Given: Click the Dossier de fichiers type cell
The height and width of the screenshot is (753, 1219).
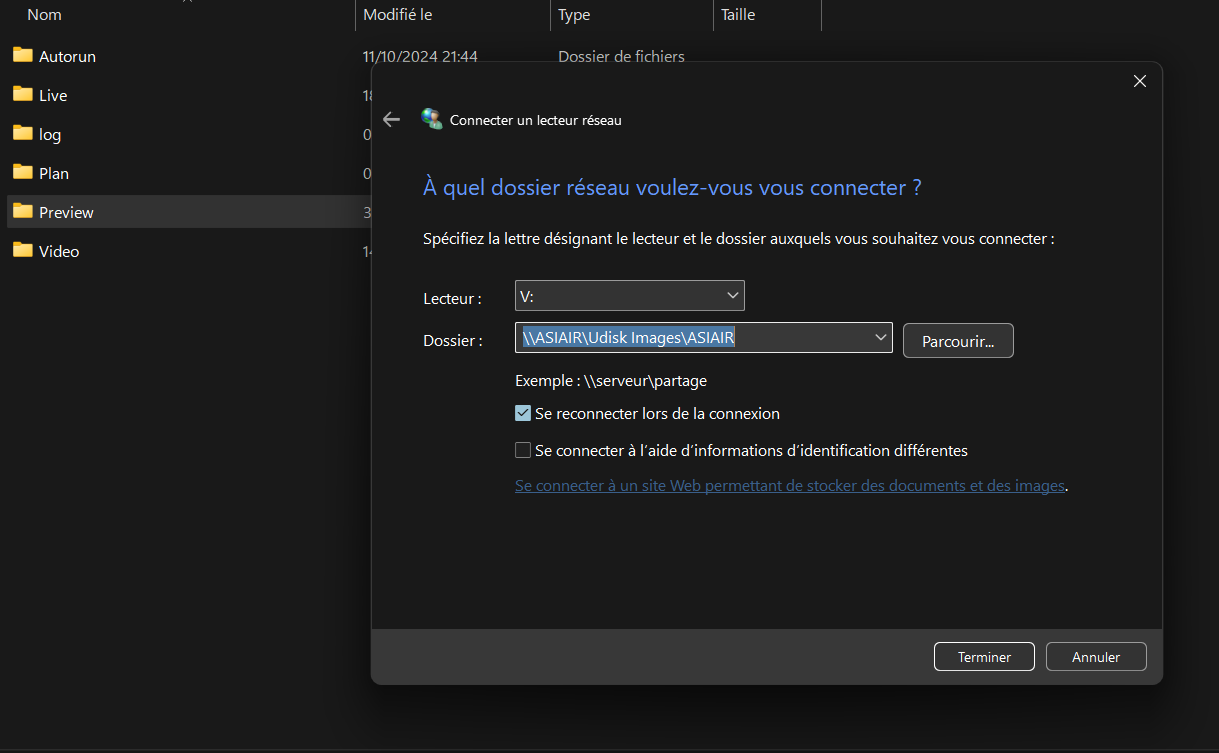Looking at the screenshot, I should pyautogui.click(x=621, y=56).
